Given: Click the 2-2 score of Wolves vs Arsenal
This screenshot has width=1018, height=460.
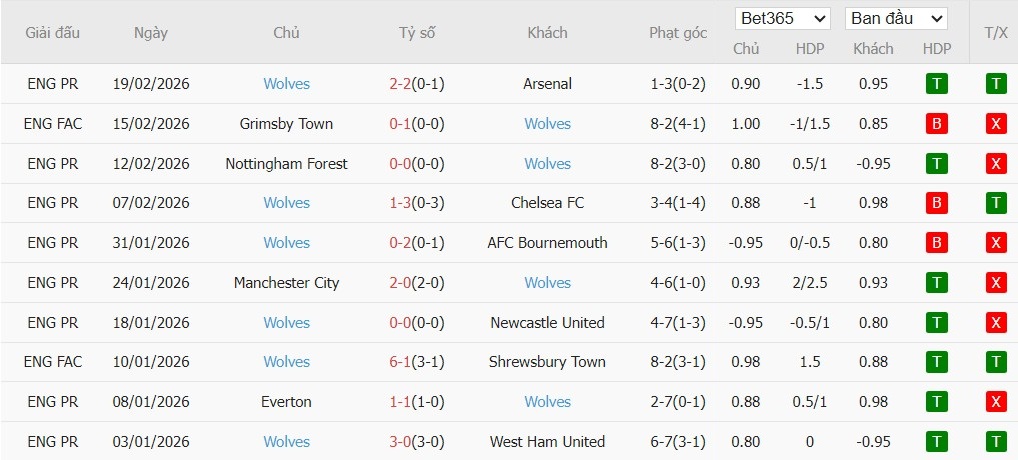Looking at the screenshot, I should pos(400,84).
